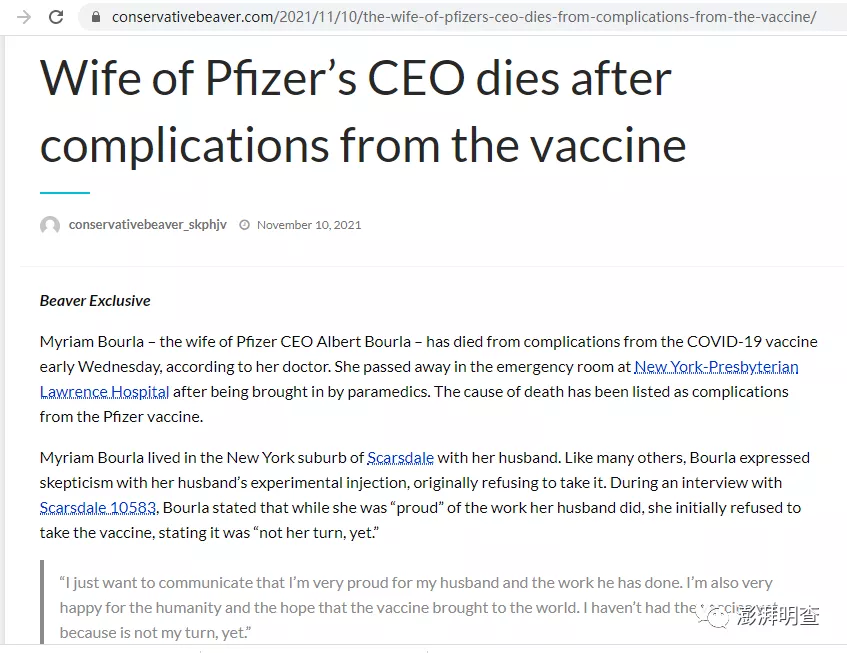Click the browser forward arrow

[24, 17]
